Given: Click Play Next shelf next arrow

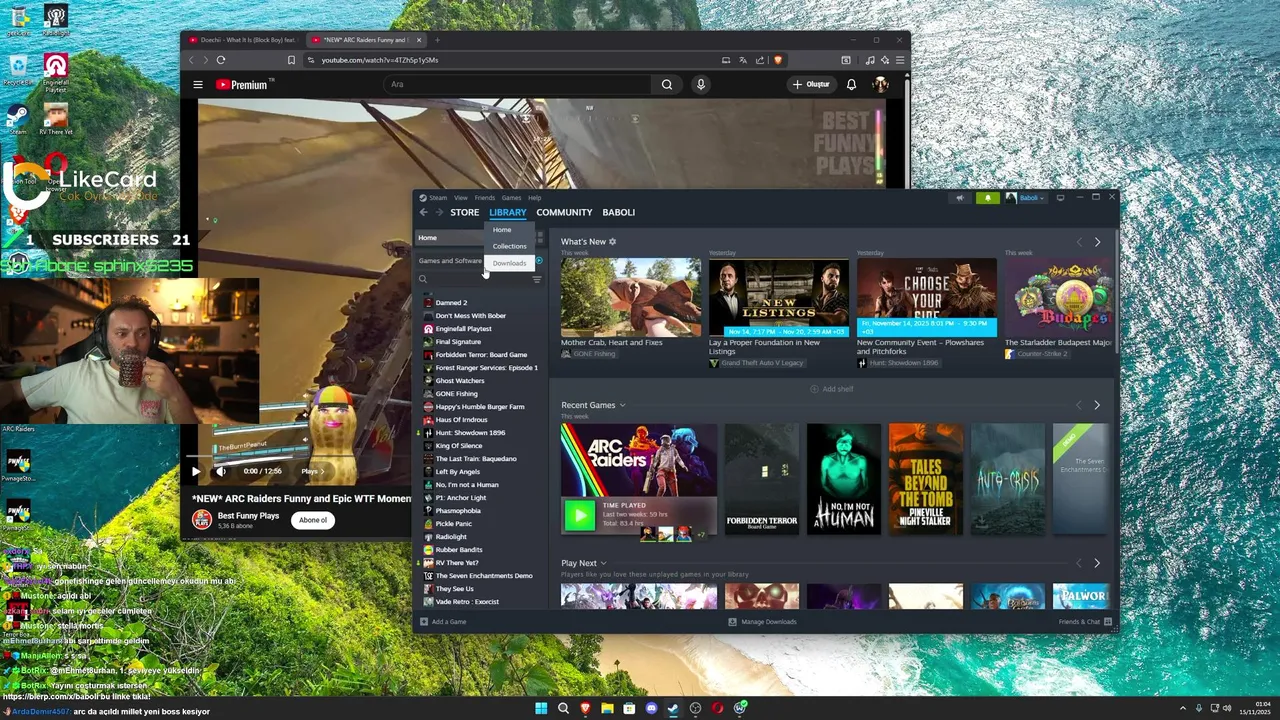Looking at the screenshot, I should point(1097,563).
